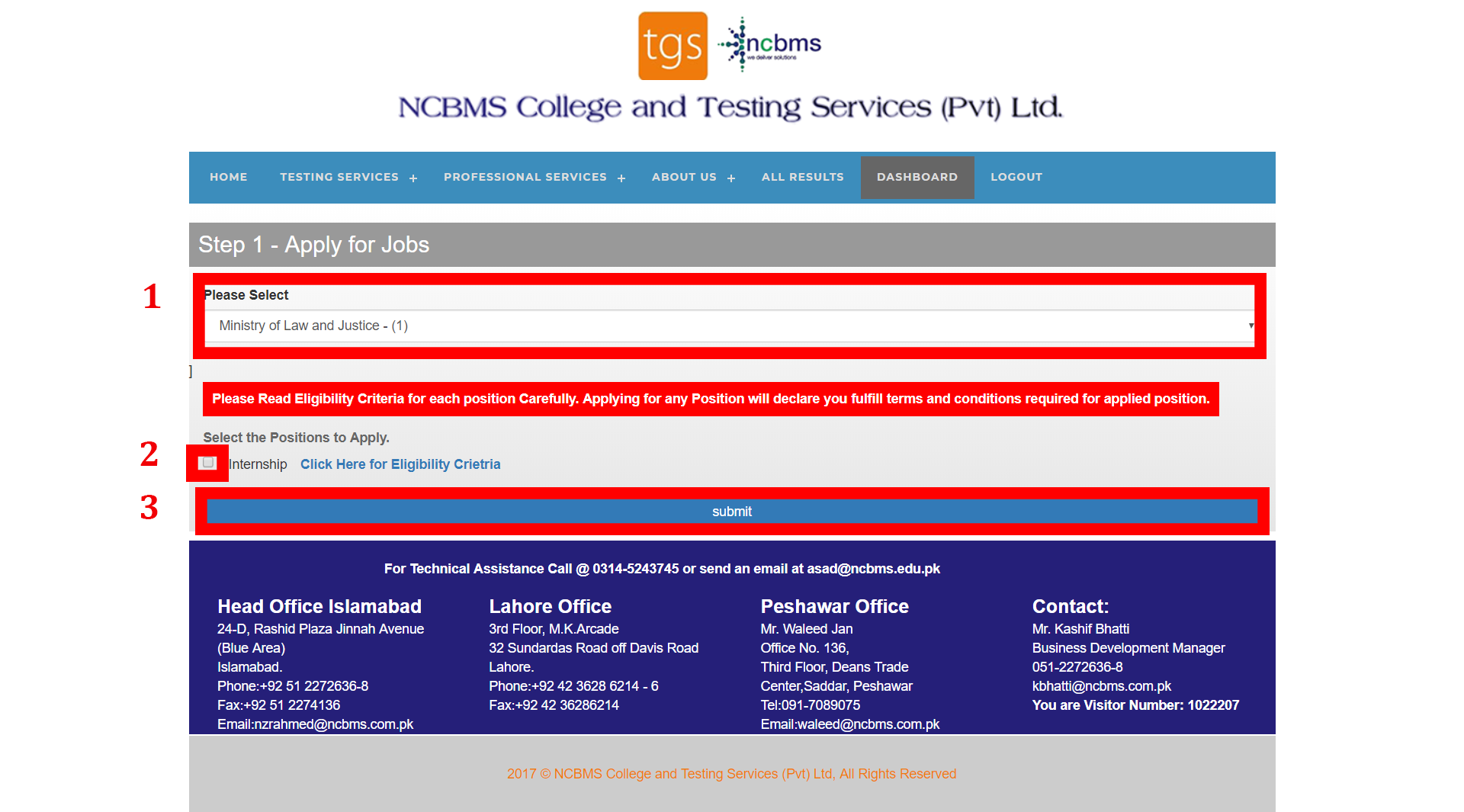The width and height of the screenshot is (1464, 812).
Task: Expand Professional Services plus icon
Action: pos(621,178)
